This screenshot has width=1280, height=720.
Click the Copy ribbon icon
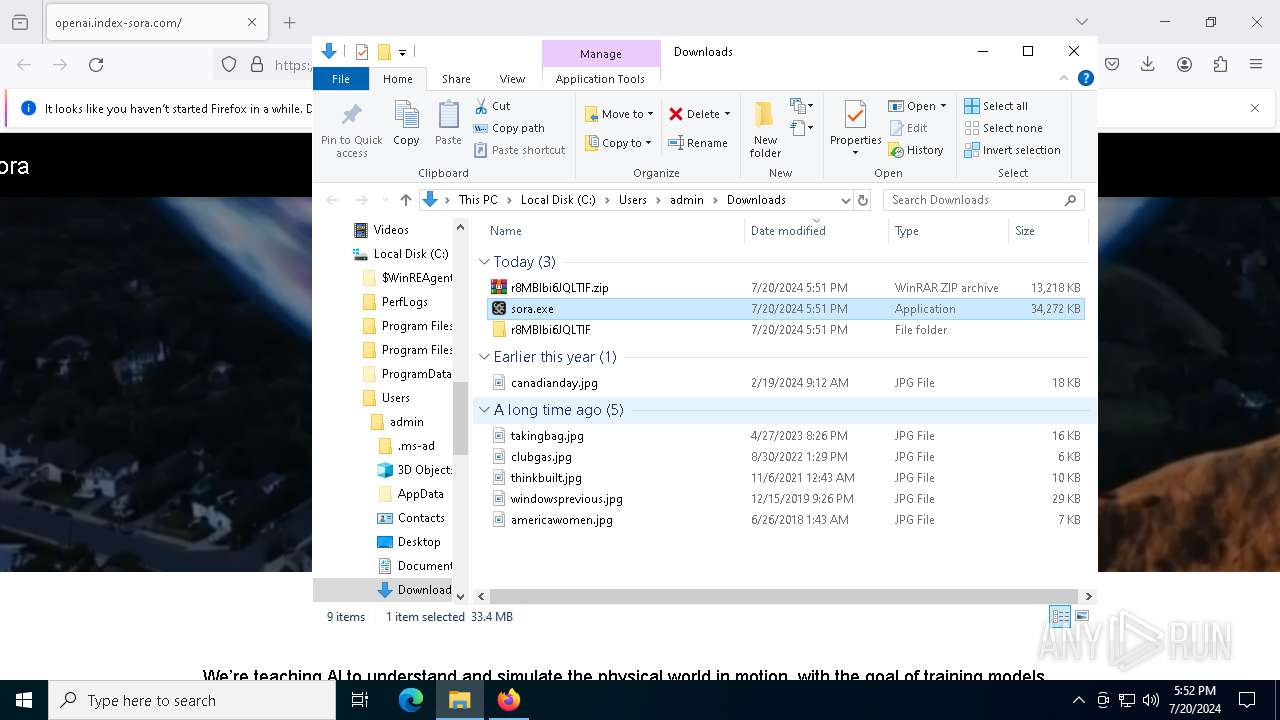click(x=406, y=125)
